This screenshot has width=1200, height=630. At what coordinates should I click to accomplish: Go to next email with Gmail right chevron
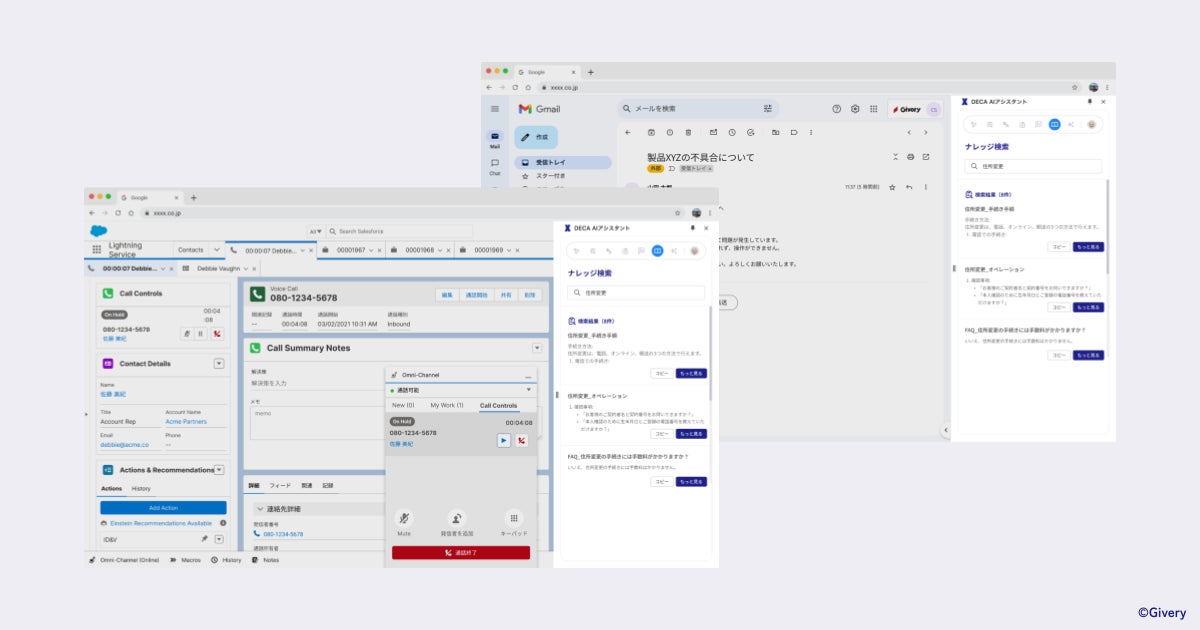click(925, 132)
